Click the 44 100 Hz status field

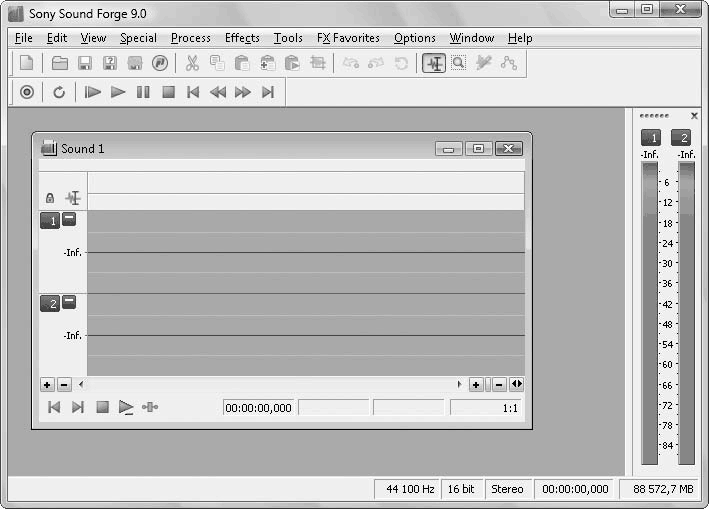pyautogui.click(x=408, y=489)
